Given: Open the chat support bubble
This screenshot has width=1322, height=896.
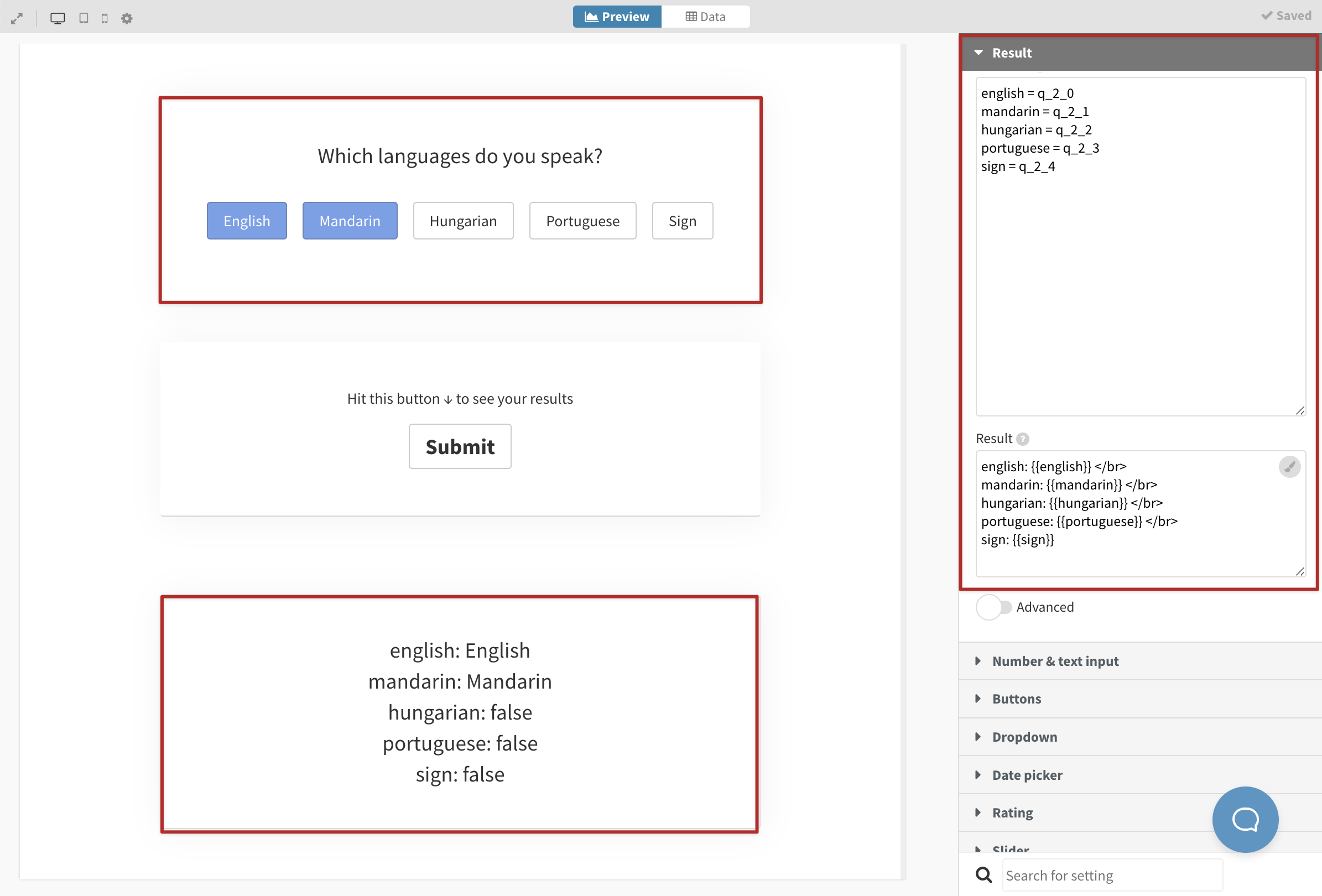Looking at the screenshot, I should (1245, 819).
